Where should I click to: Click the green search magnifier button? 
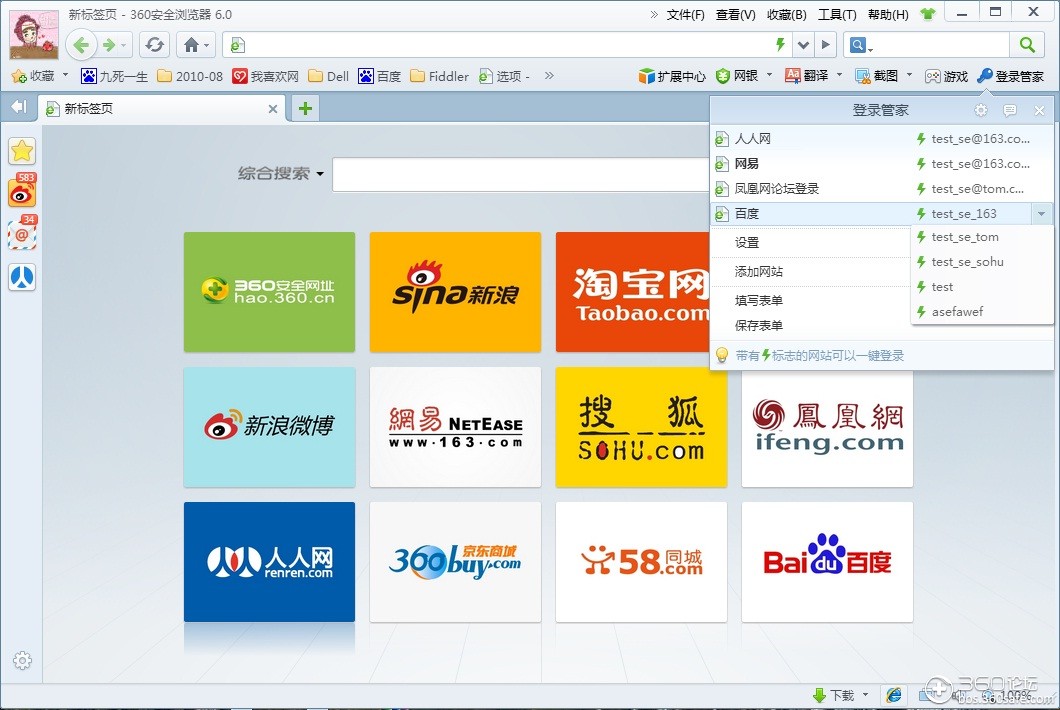coord(1026,44)
